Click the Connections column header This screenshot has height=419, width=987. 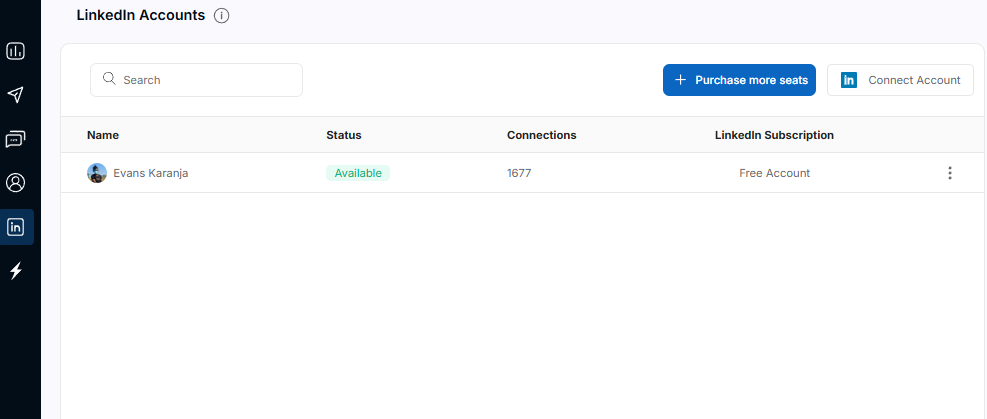[x=541, y=135]
